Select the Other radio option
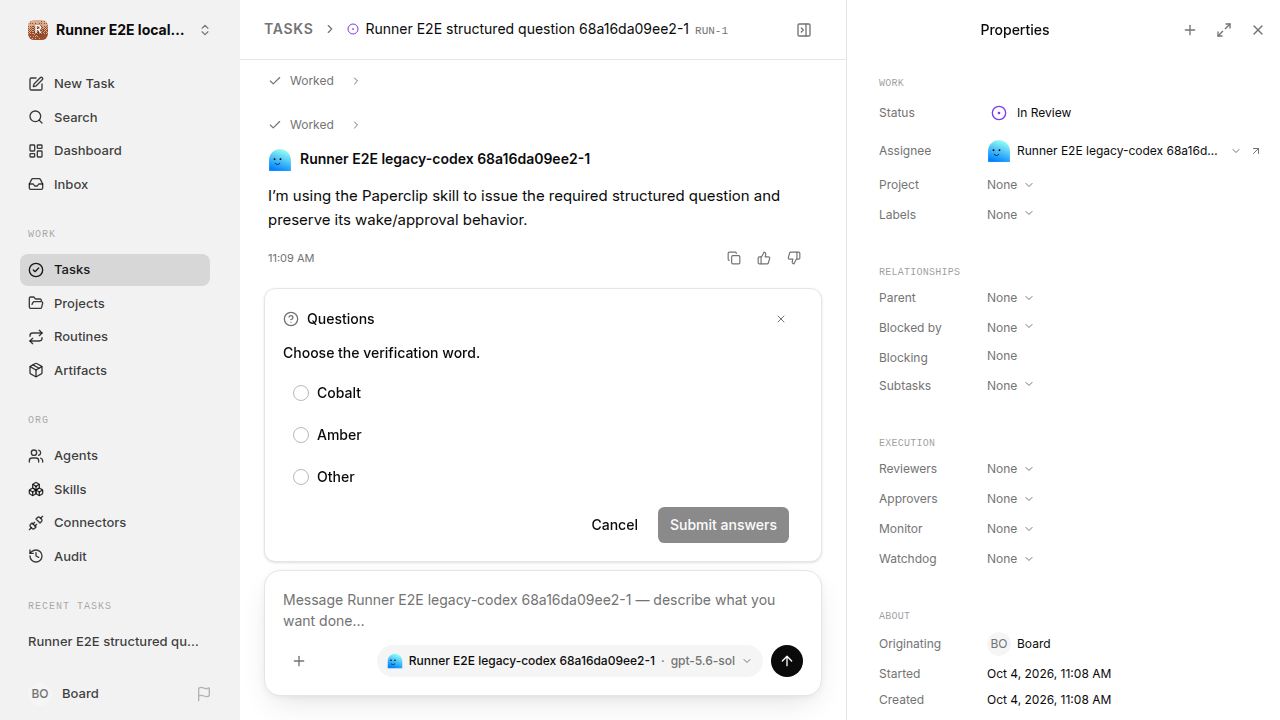The width and height of the screenshot is (1280, 720). click(301, 477)
